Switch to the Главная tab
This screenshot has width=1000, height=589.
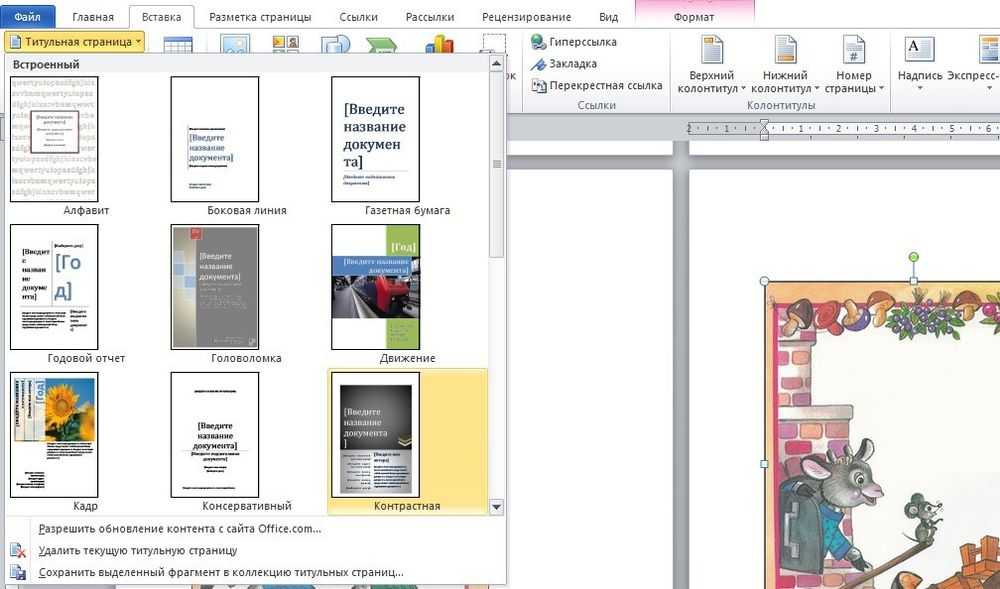click(93, 17)
